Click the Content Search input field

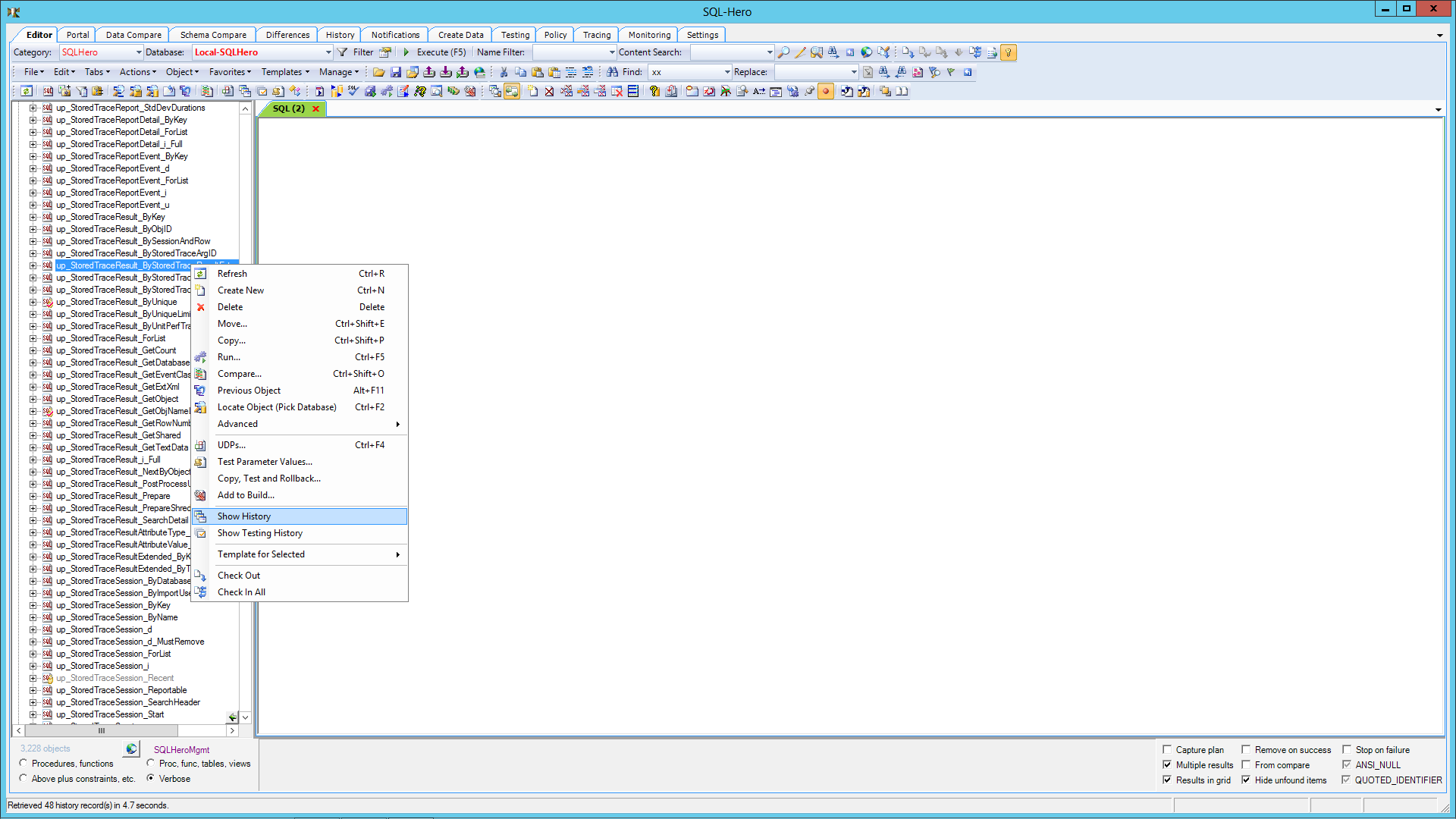tap(728, 52)
